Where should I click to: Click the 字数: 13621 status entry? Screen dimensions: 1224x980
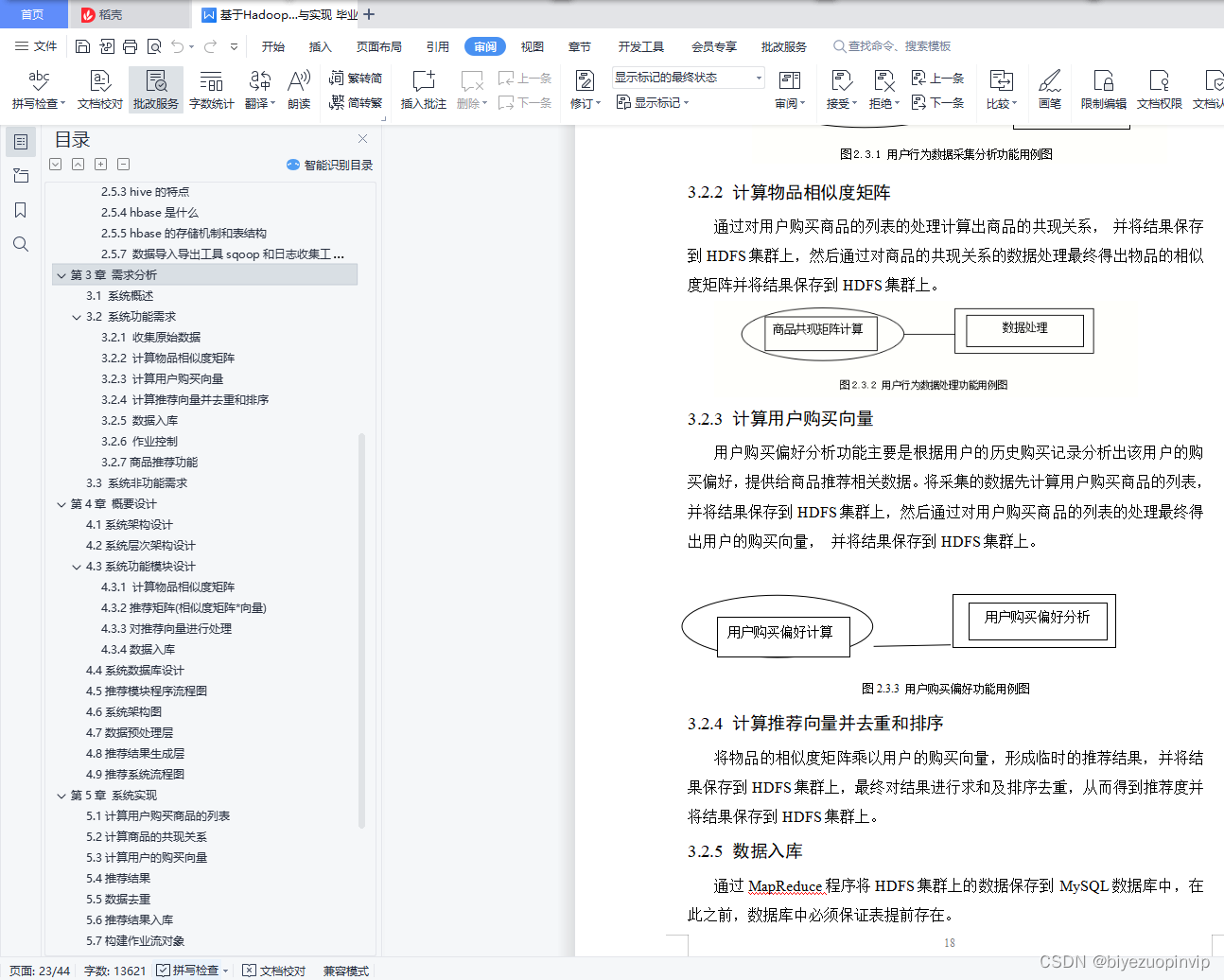point(115,971)
